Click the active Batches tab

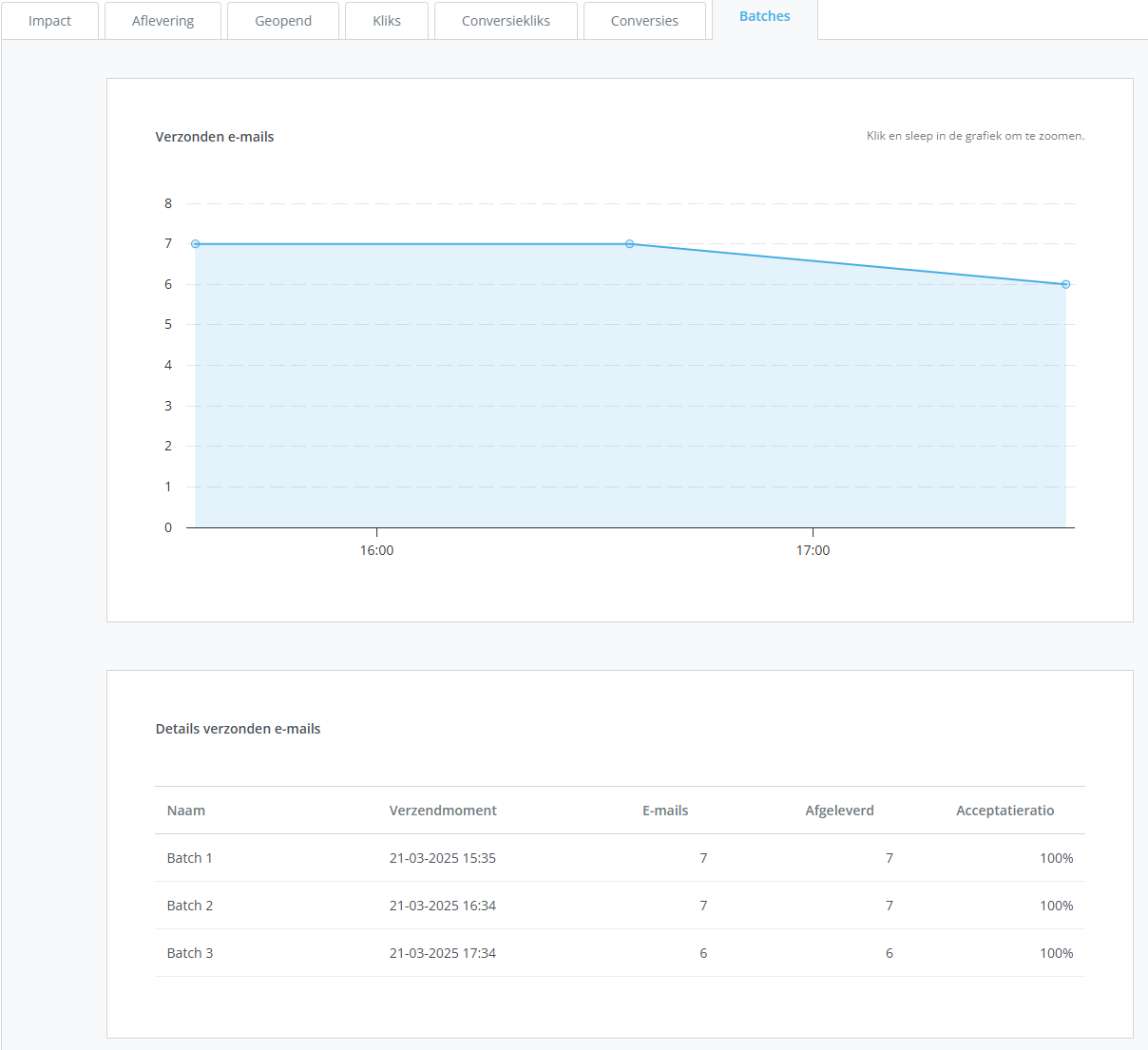coord(764,17)
